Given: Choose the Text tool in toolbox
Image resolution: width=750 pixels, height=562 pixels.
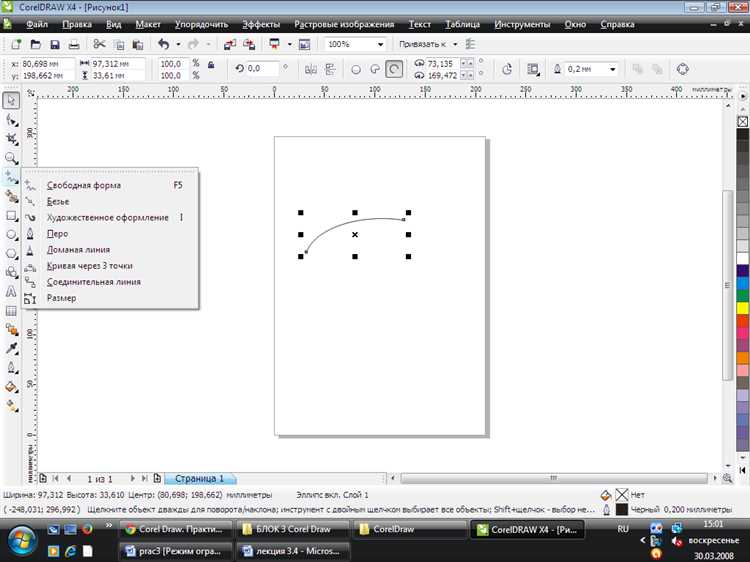Looking at the screenshot, I should 11,291.
